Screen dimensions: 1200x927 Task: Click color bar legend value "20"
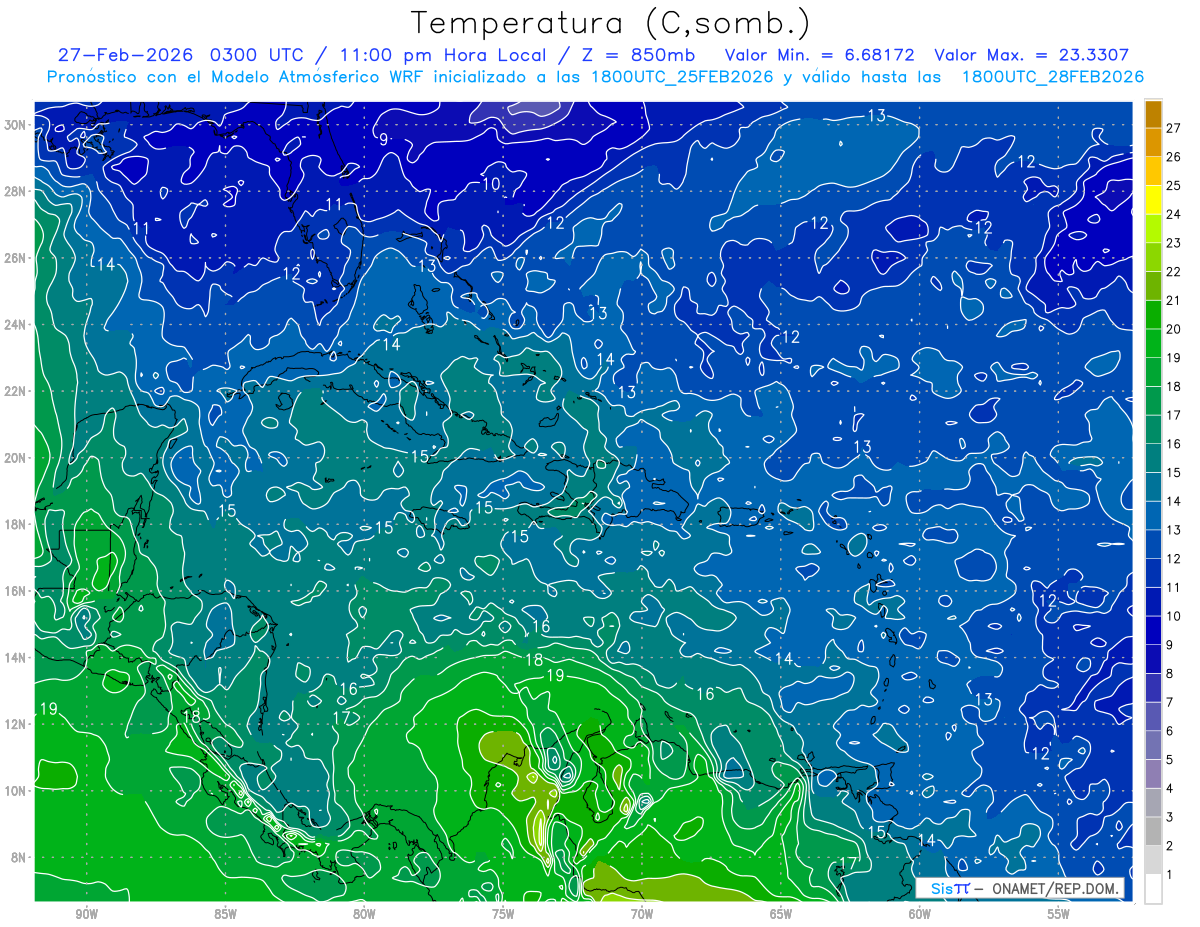click(1173, 329)
